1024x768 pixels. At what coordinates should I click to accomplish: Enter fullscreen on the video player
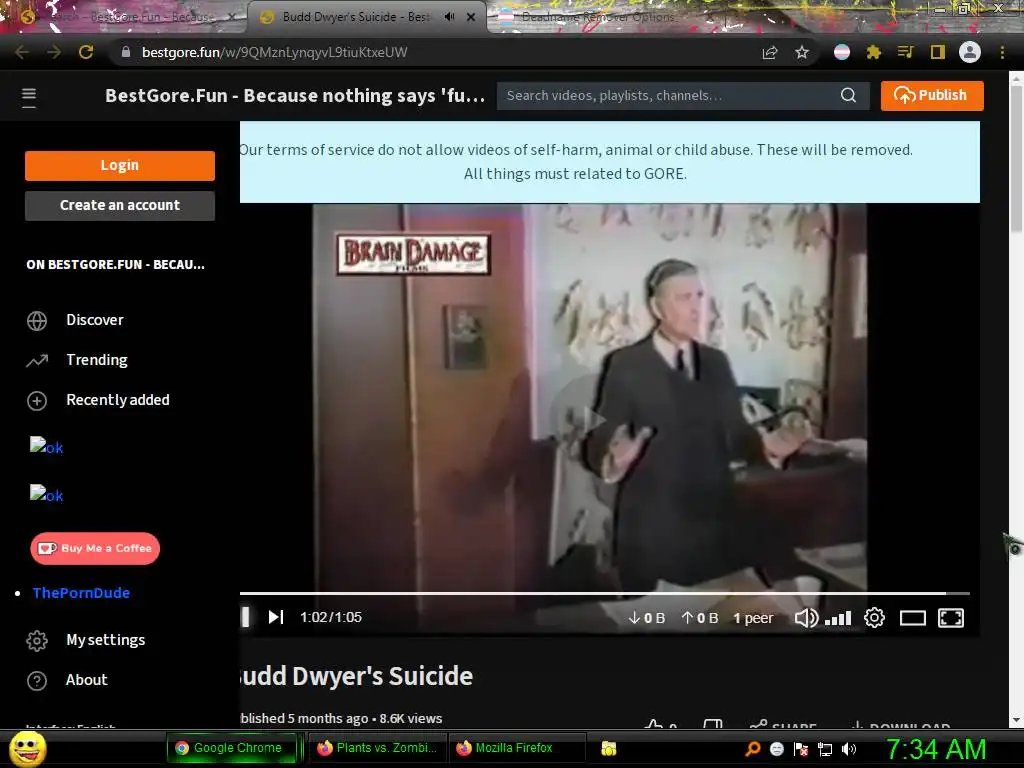951,618
